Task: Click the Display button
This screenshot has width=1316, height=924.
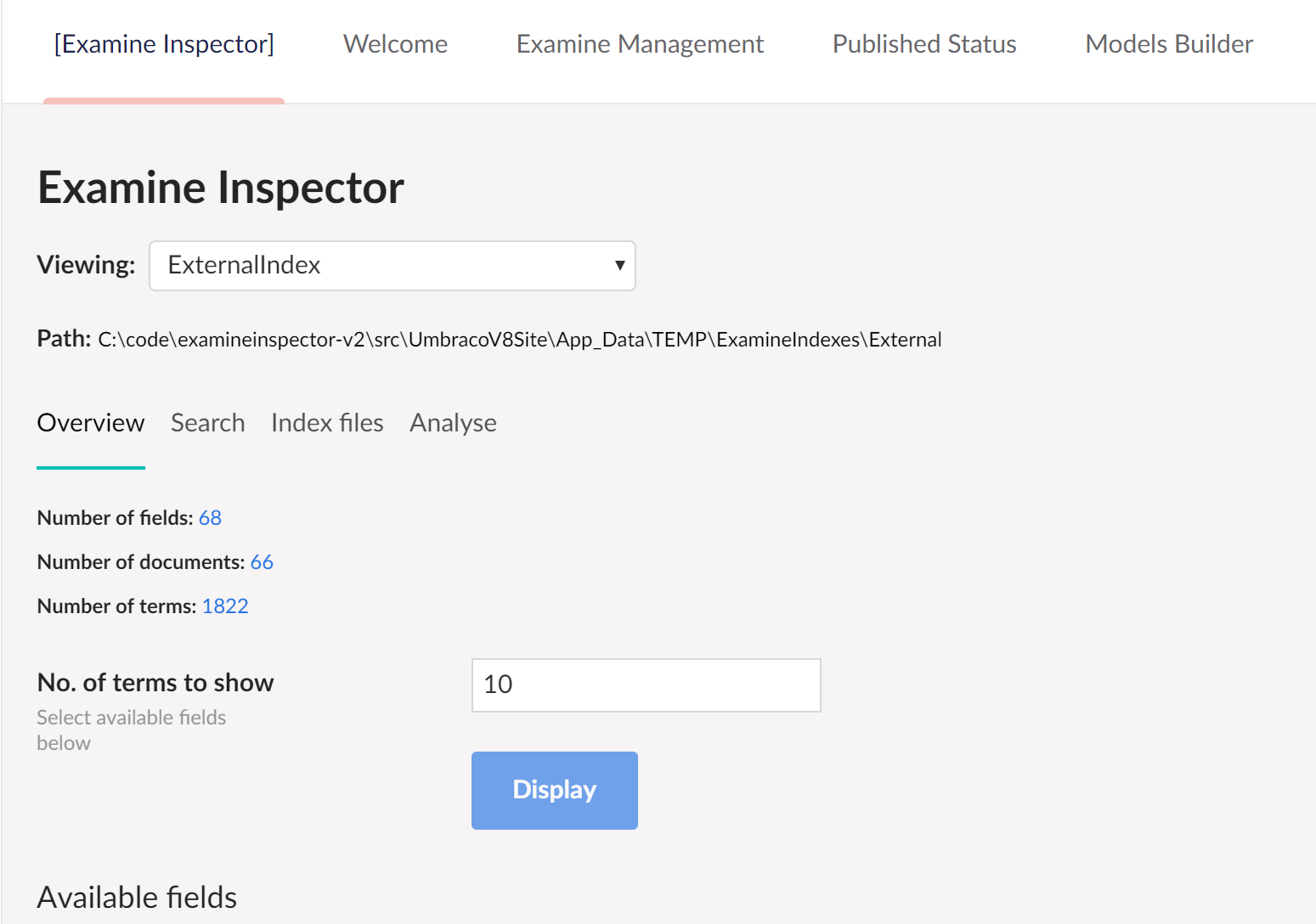Action: 555,791
